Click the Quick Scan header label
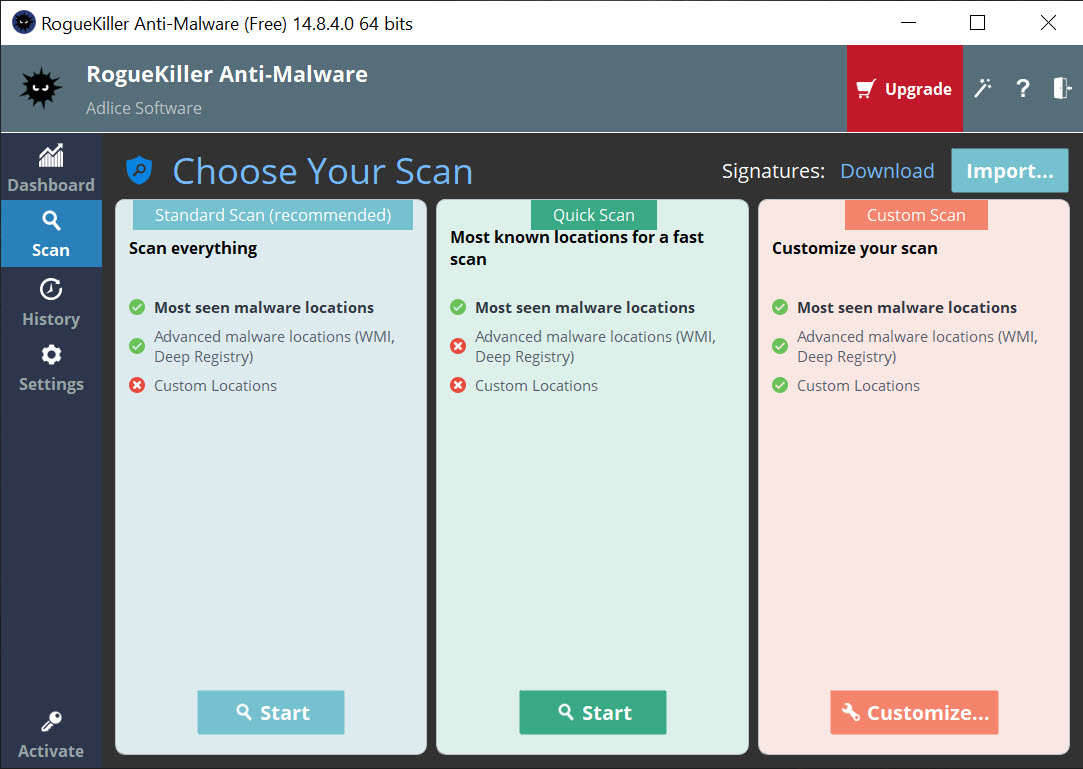This screenshot has height=769, width=1083. (x=594, y=215)
